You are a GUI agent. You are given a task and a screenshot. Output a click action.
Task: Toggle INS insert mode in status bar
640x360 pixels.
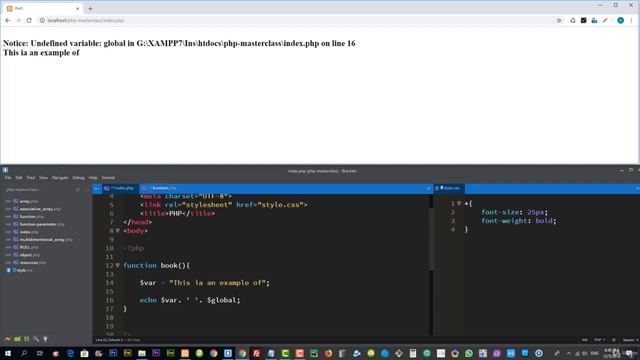point(584,340)
